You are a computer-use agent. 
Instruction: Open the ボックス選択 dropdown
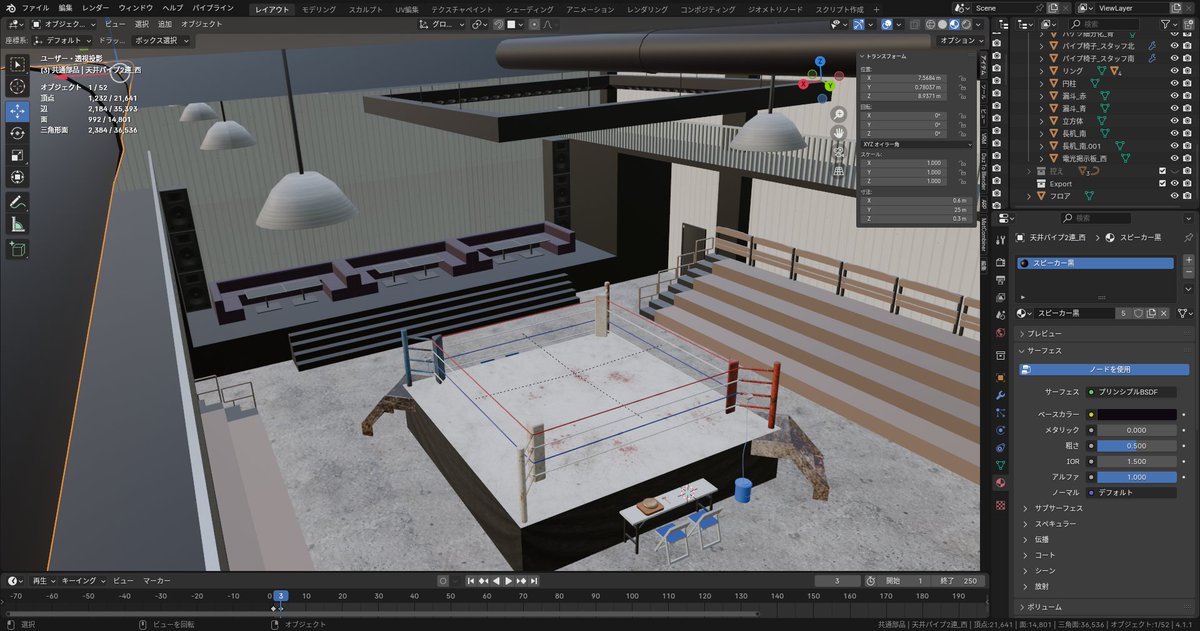pyautogui.click(x=161, y=41)
